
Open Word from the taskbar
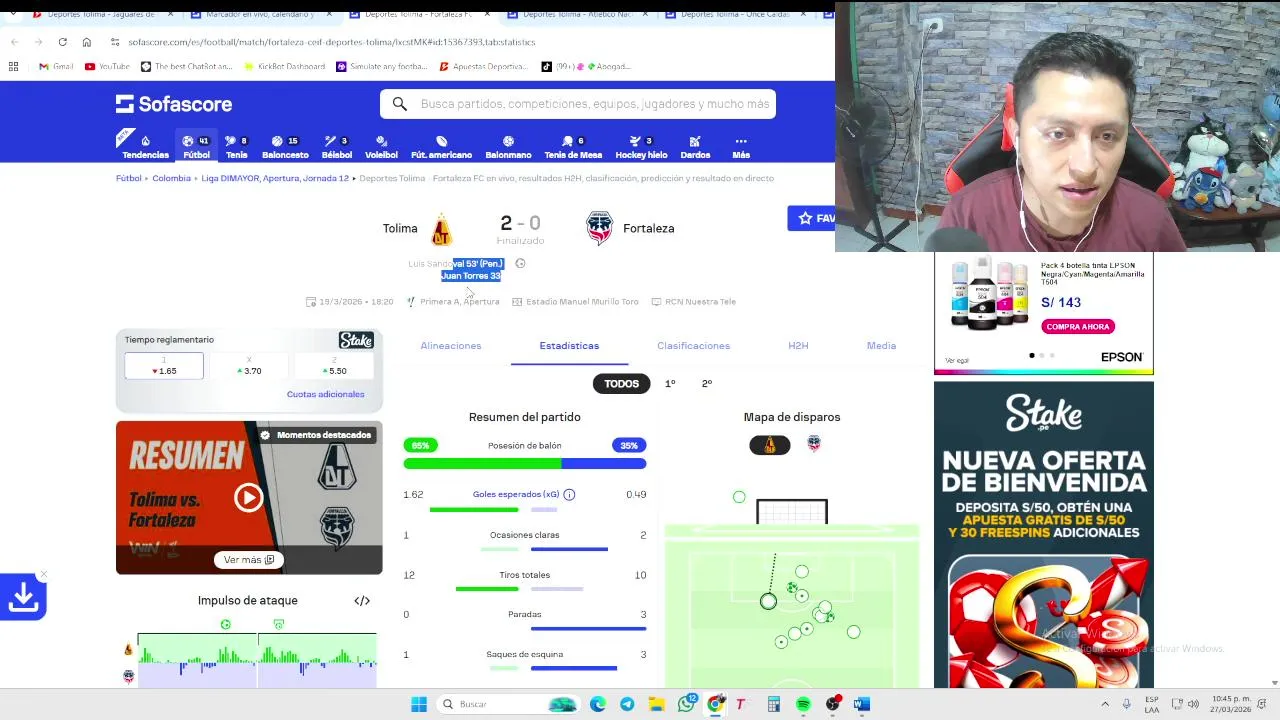tap(861, 704)
